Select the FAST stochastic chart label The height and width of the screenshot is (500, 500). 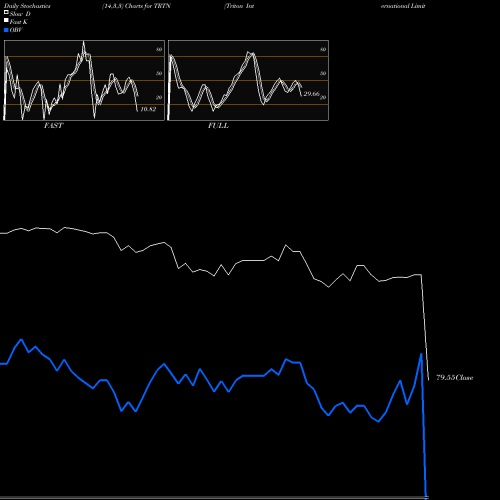(x=53, y=125)
